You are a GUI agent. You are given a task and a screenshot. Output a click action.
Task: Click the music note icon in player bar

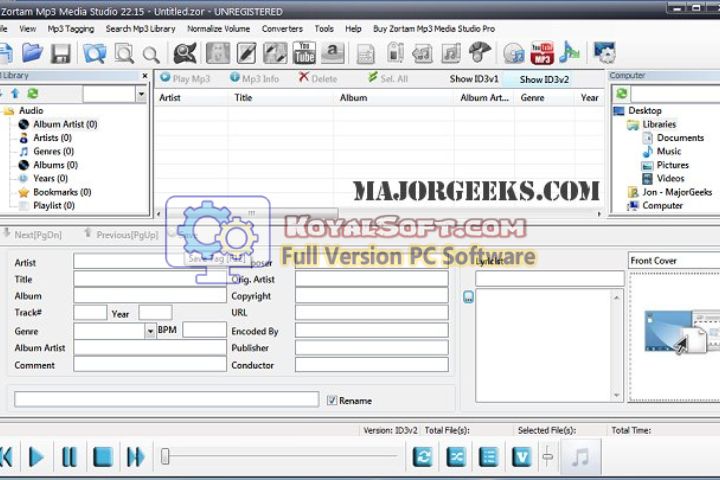point(580,457)
